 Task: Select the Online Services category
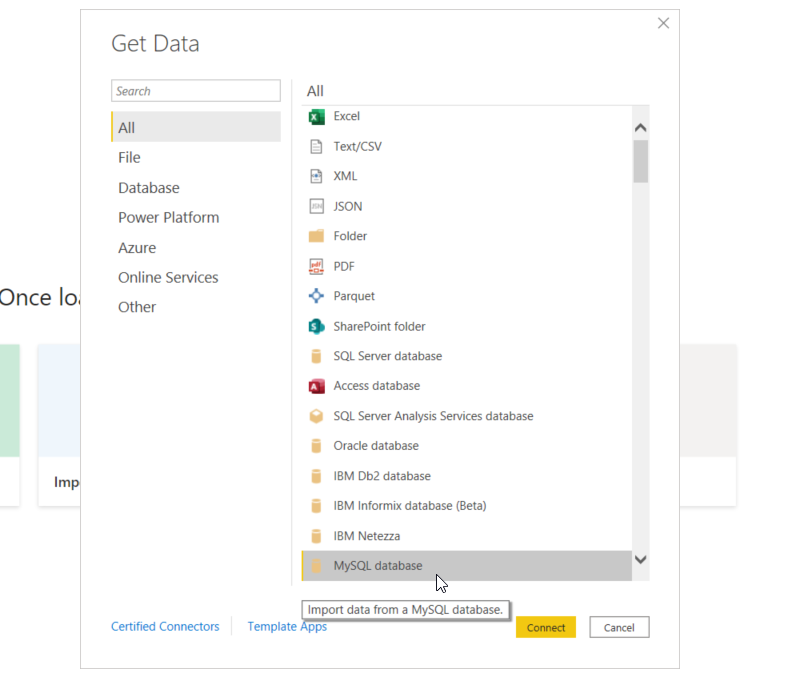click(x=196, y=277)
